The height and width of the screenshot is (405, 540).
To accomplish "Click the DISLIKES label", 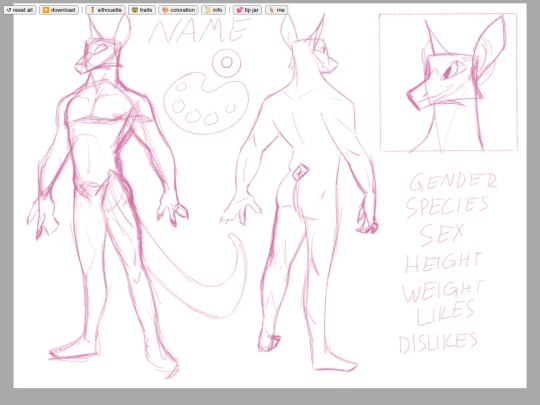I will [x=438, y=343].
